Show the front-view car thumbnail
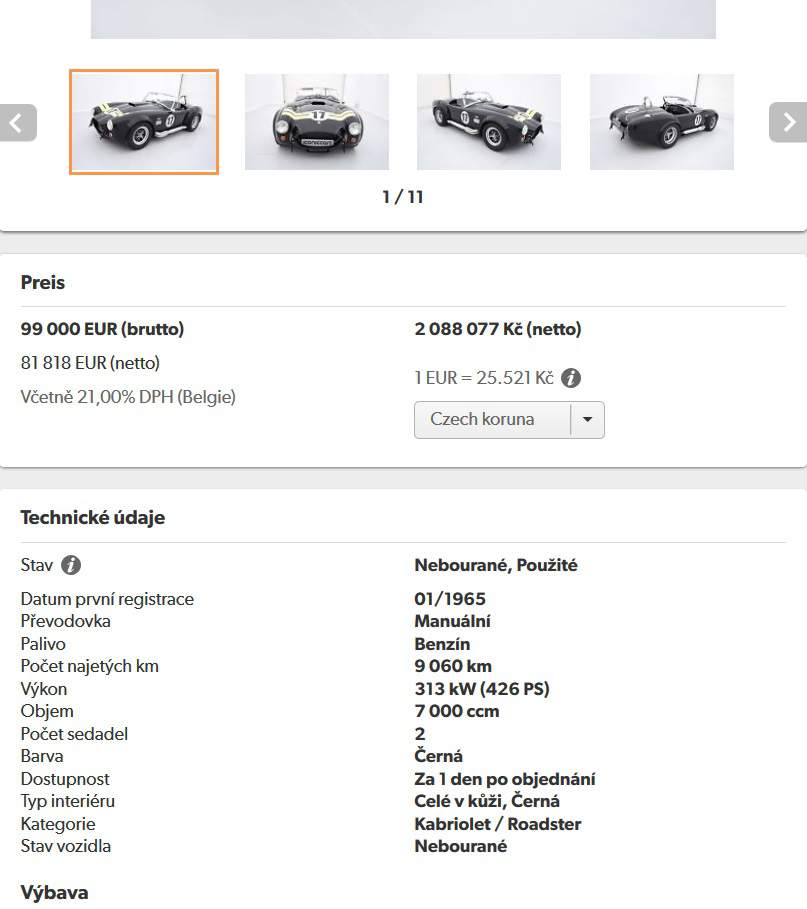 click(317, 122)
